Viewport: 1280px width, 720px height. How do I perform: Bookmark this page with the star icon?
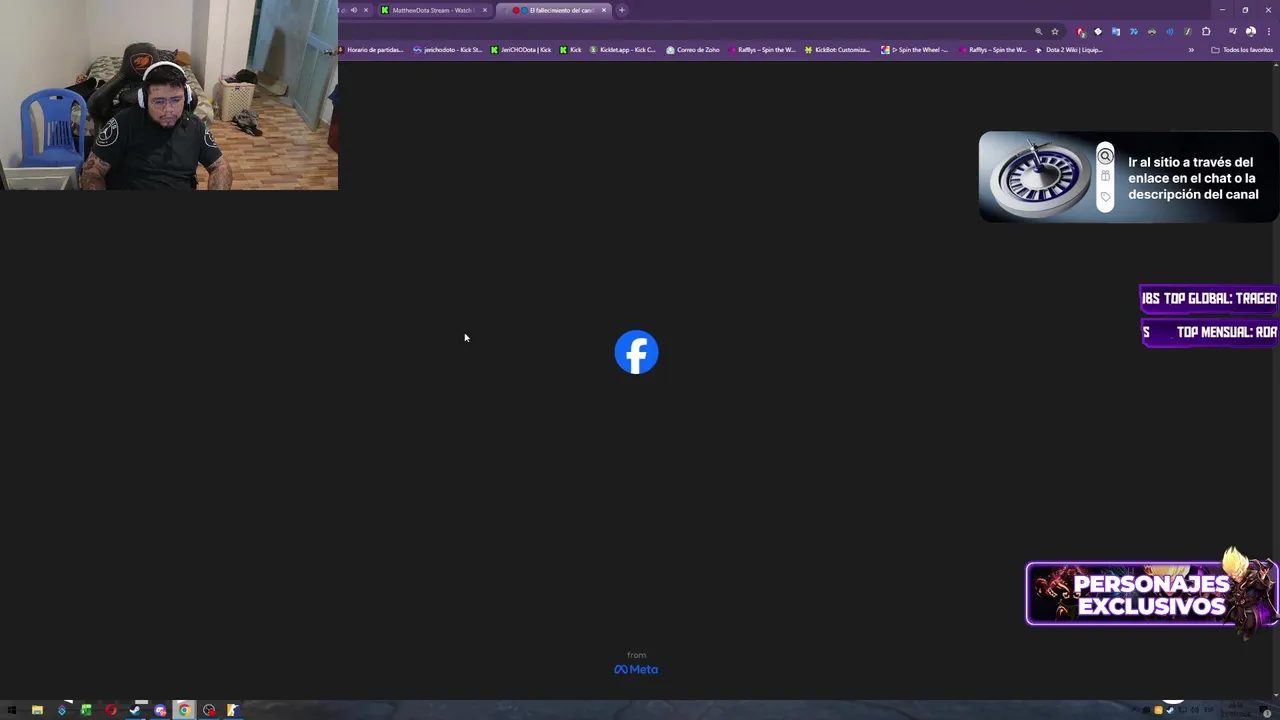pos(1055,31)
